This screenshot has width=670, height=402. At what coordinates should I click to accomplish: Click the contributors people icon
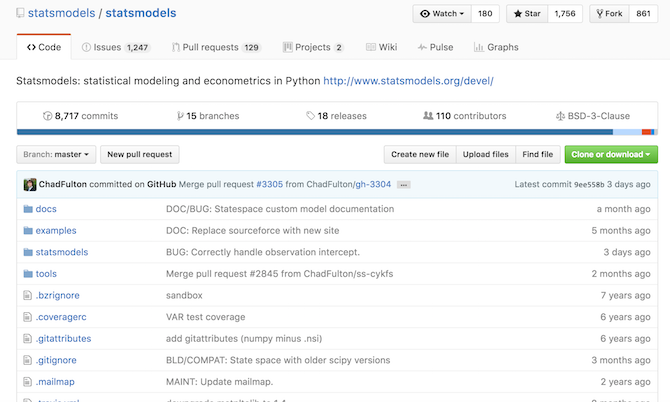click(428, 116)
